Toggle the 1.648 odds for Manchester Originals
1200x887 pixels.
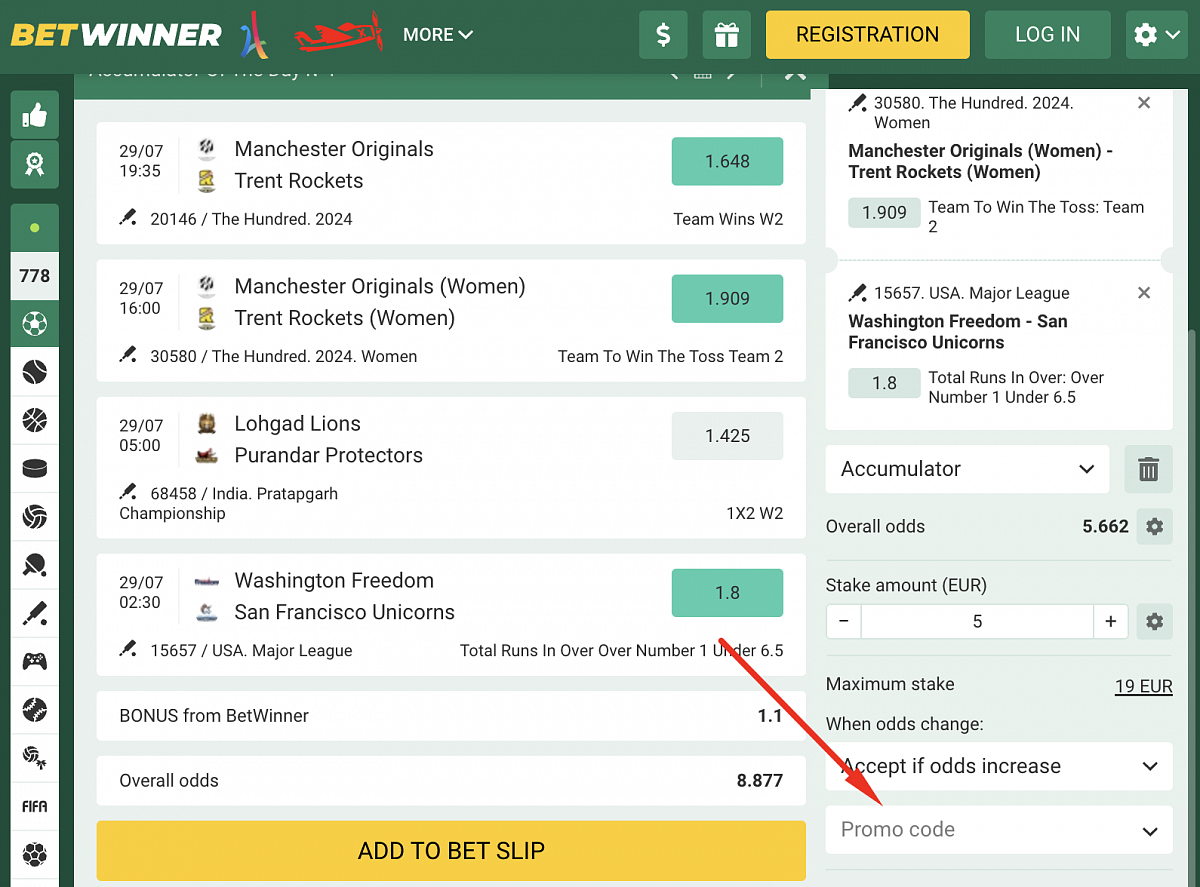pos(727,162)
